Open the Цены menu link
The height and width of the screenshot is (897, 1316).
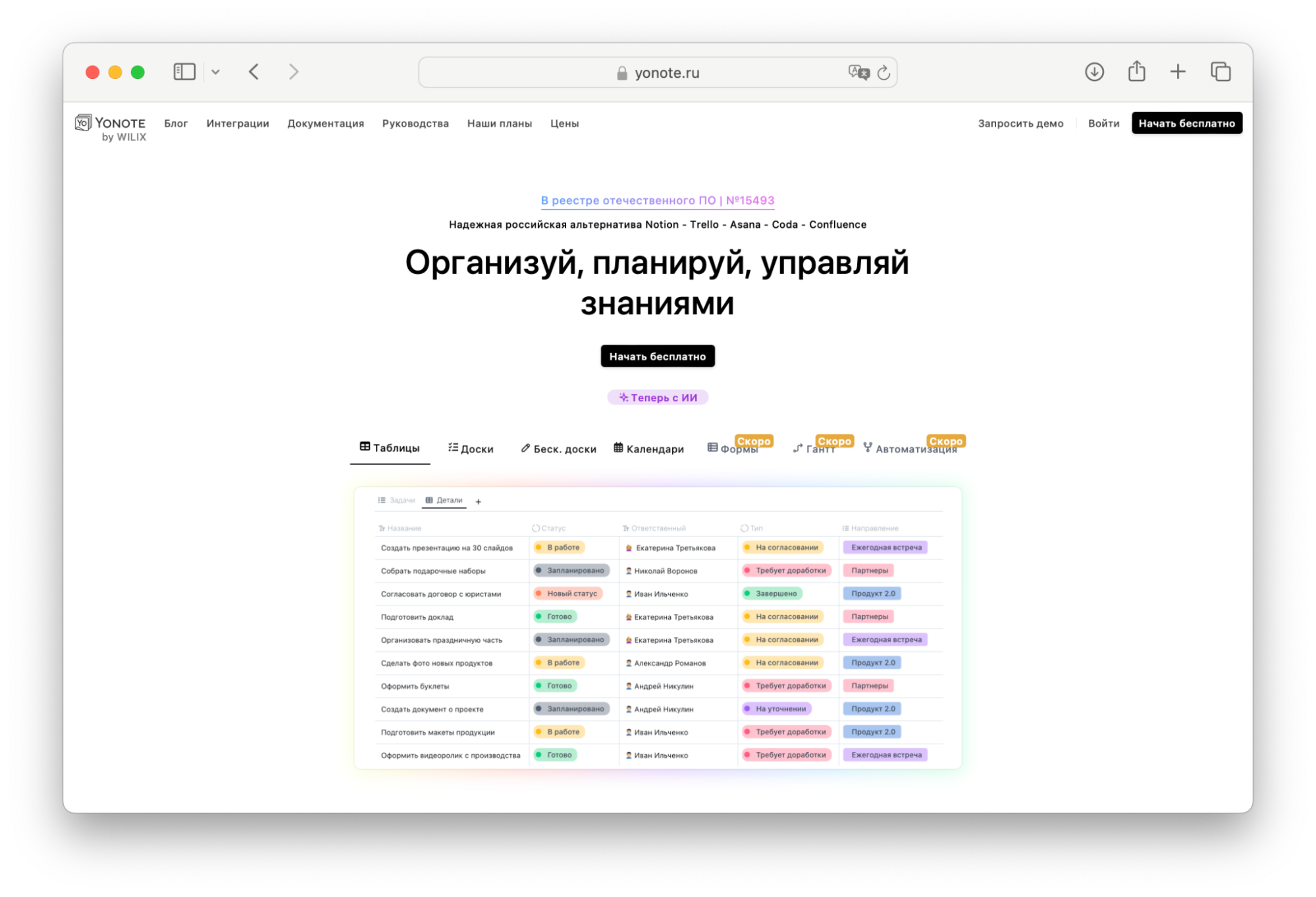tap(565, 123)
